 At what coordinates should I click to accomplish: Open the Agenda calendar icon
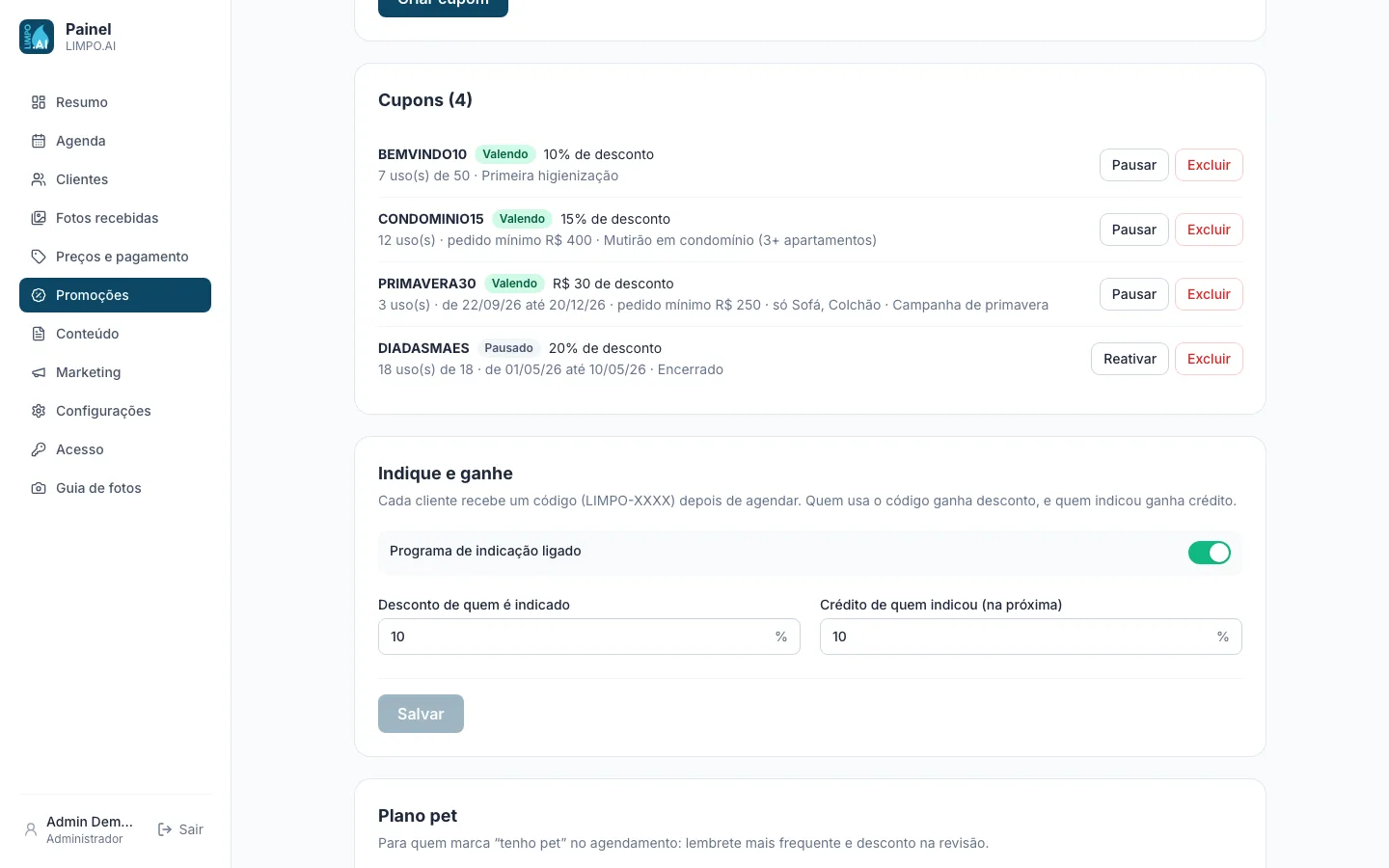click(39, 141)
